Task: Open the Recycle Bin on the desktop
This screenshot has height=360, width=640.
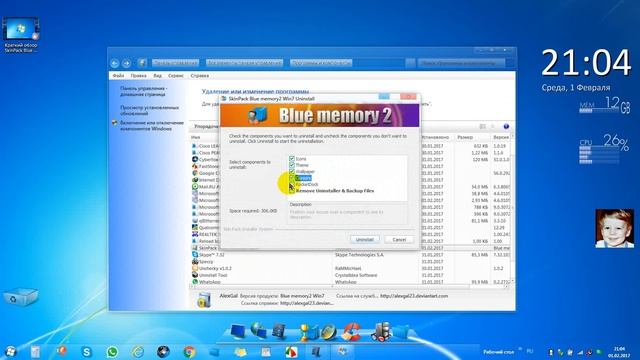Action: point(20,297)
